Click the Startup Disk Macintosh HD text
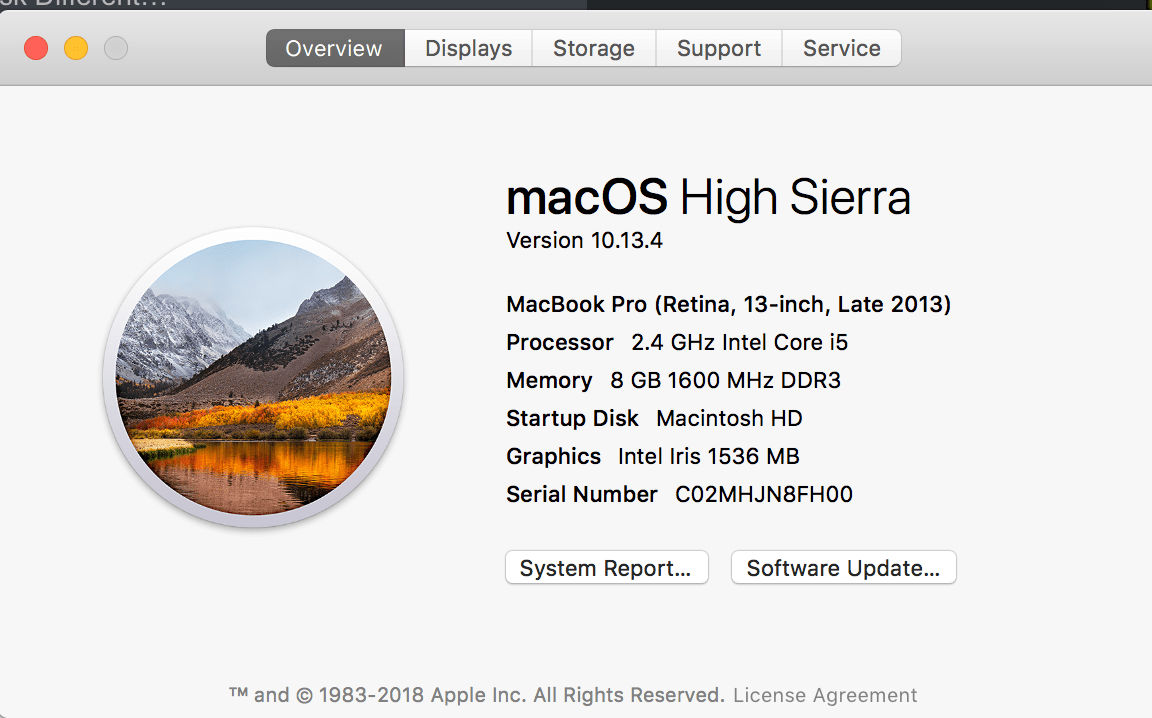This screenshot has width=1152, height=718. point(654,418)
